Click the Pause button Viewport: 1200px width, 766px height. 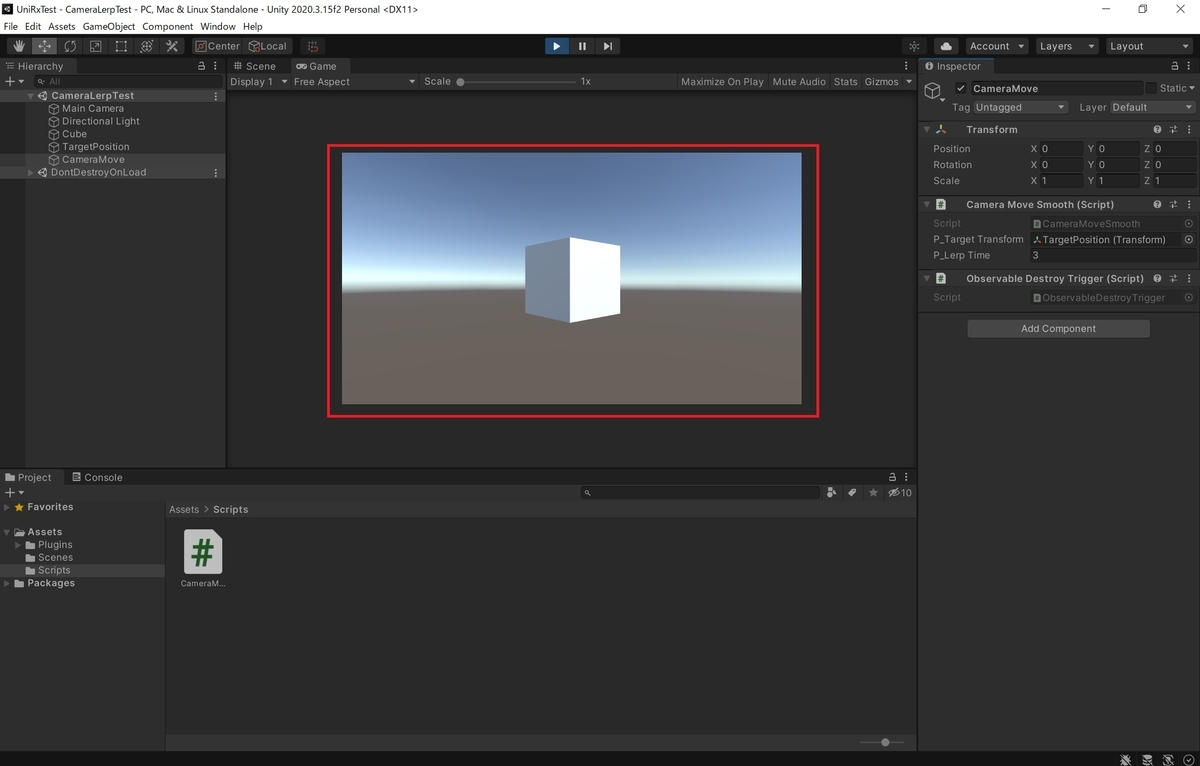point(582,46)
